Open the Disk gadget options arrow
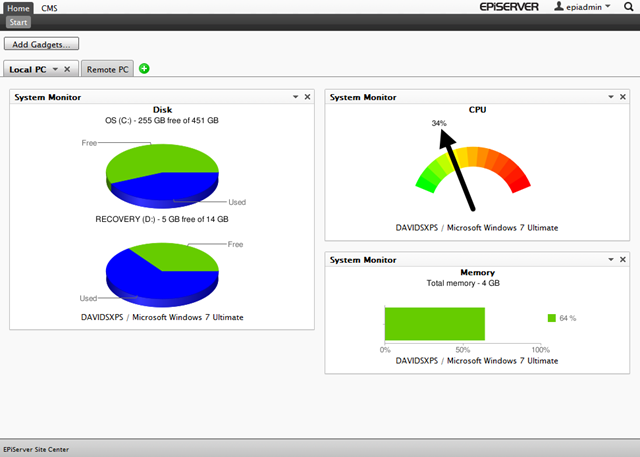Screen dimensions: 640x457 [x=295, y=97]
